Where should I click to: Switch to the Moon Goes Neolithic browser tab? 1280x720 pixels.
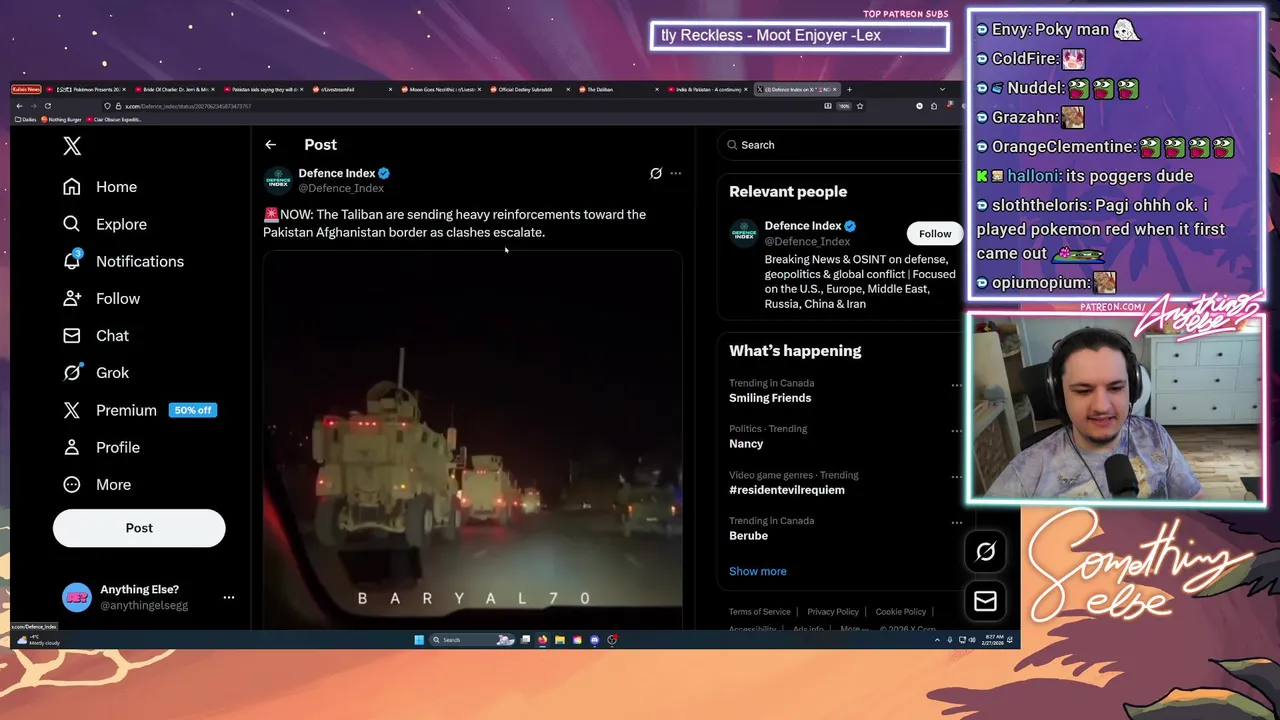[x=439, y=89]
